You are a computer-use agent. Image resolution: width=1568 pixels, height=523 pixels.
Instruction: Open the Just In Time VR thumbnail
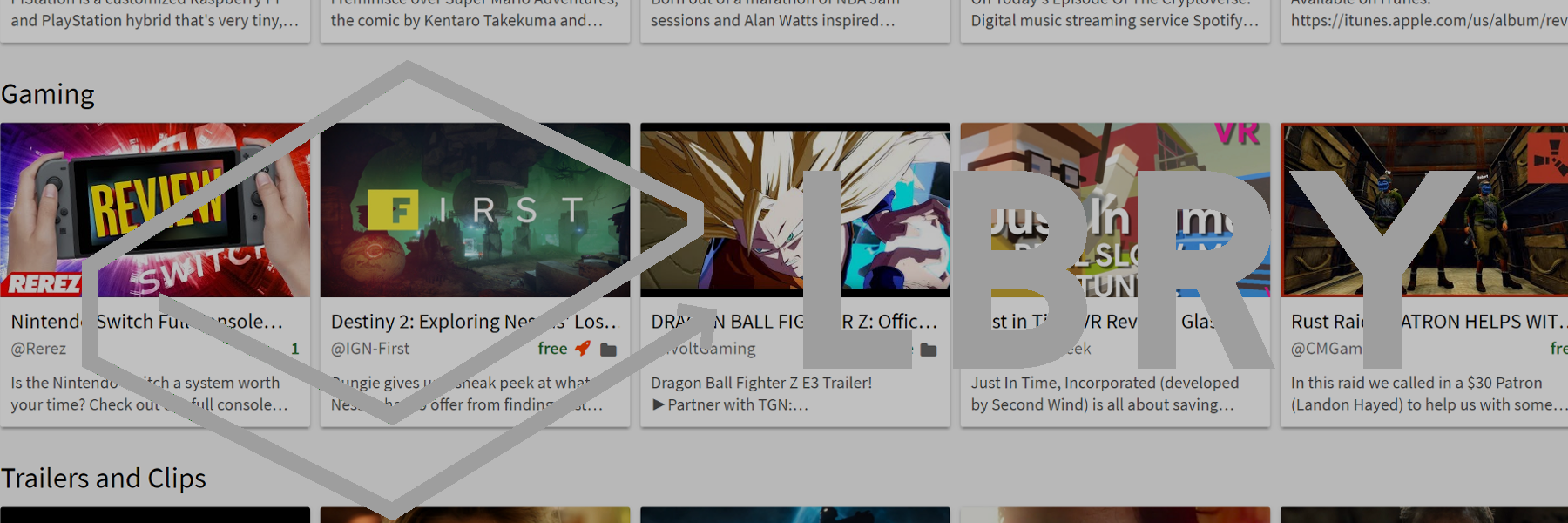[1115, 210]
